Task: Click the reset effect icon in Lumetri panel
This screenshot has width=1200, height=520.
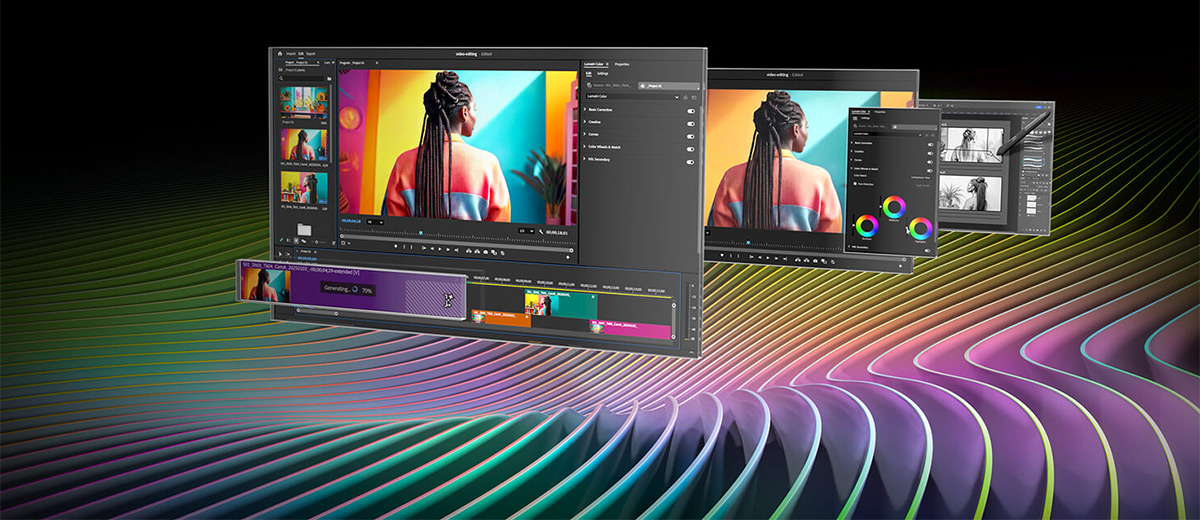Action: point(694,98)
